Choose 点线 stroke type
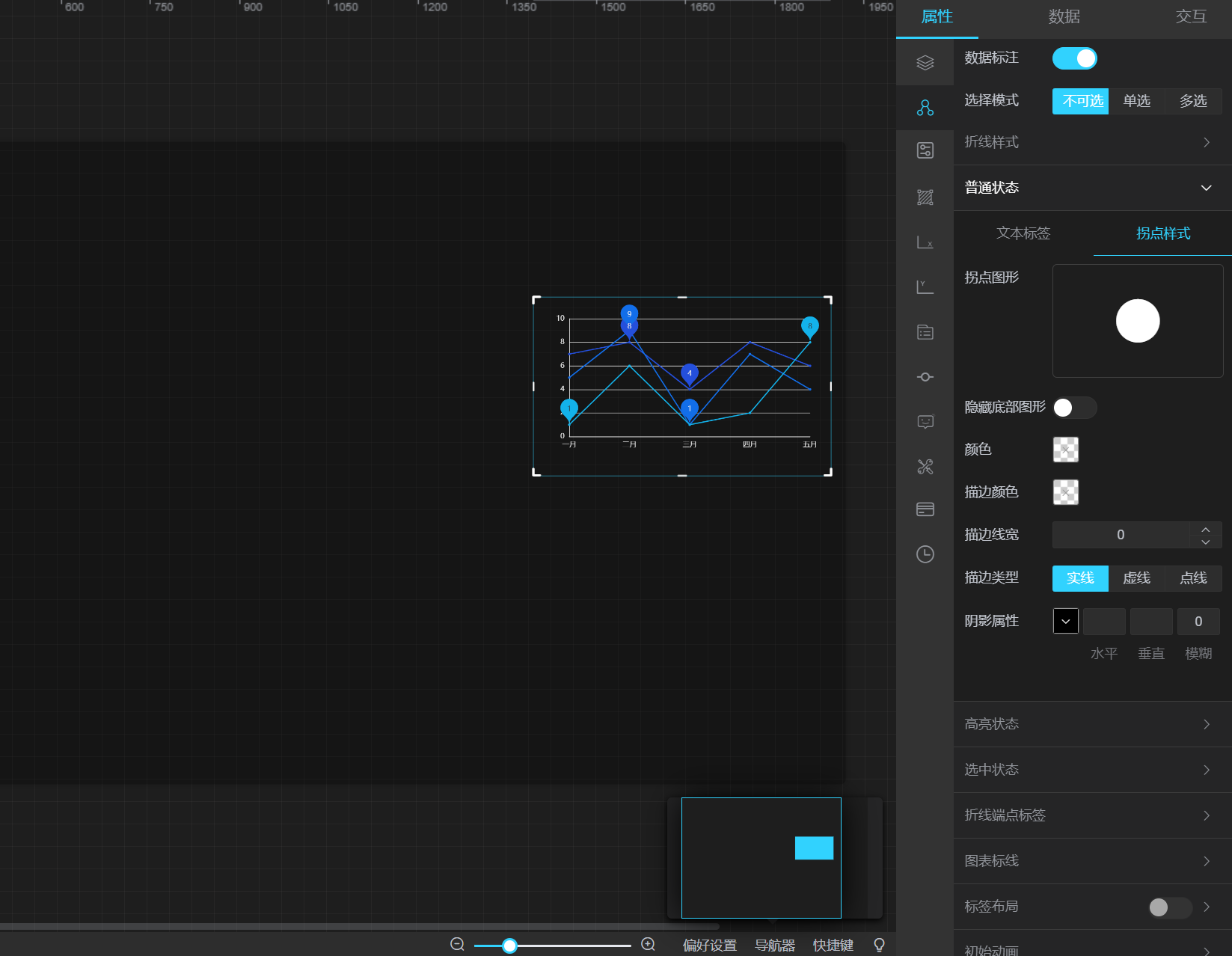The height and width of the screenshot is (956, 1232). pyautogui.click(x=1193, y=578)
